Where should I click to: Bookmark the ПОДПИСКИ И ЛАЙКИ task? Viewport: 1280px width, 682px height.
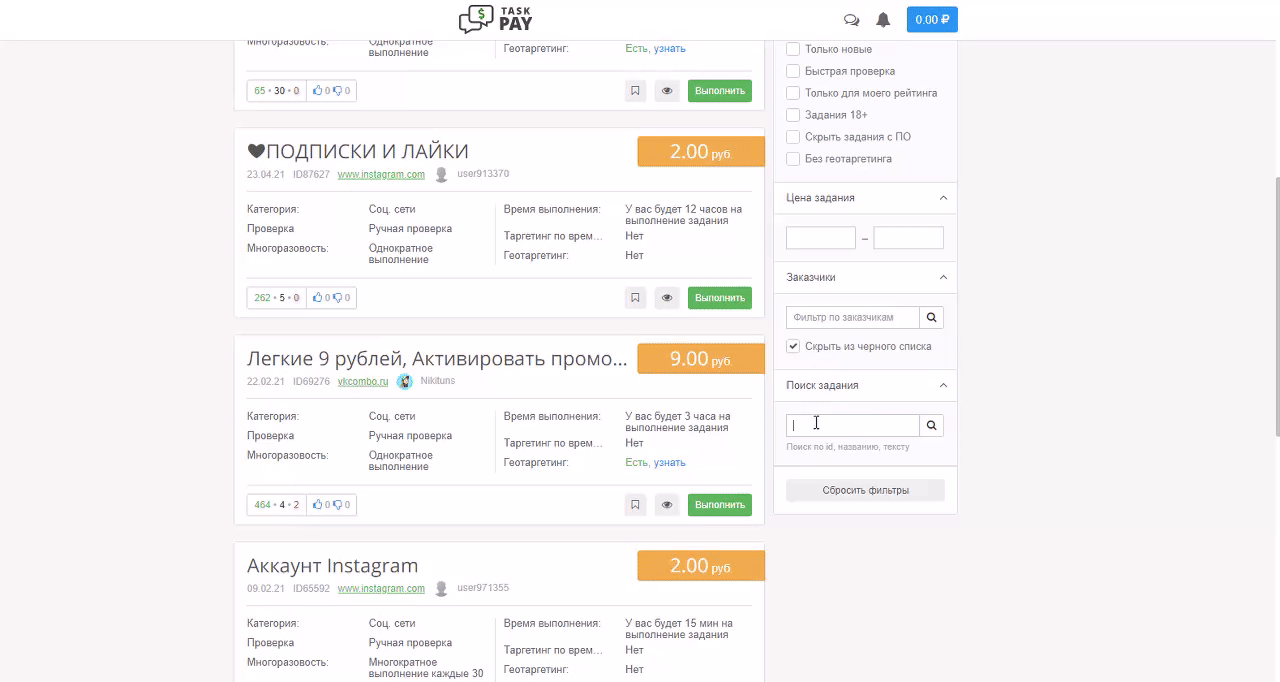coord(635,297)
